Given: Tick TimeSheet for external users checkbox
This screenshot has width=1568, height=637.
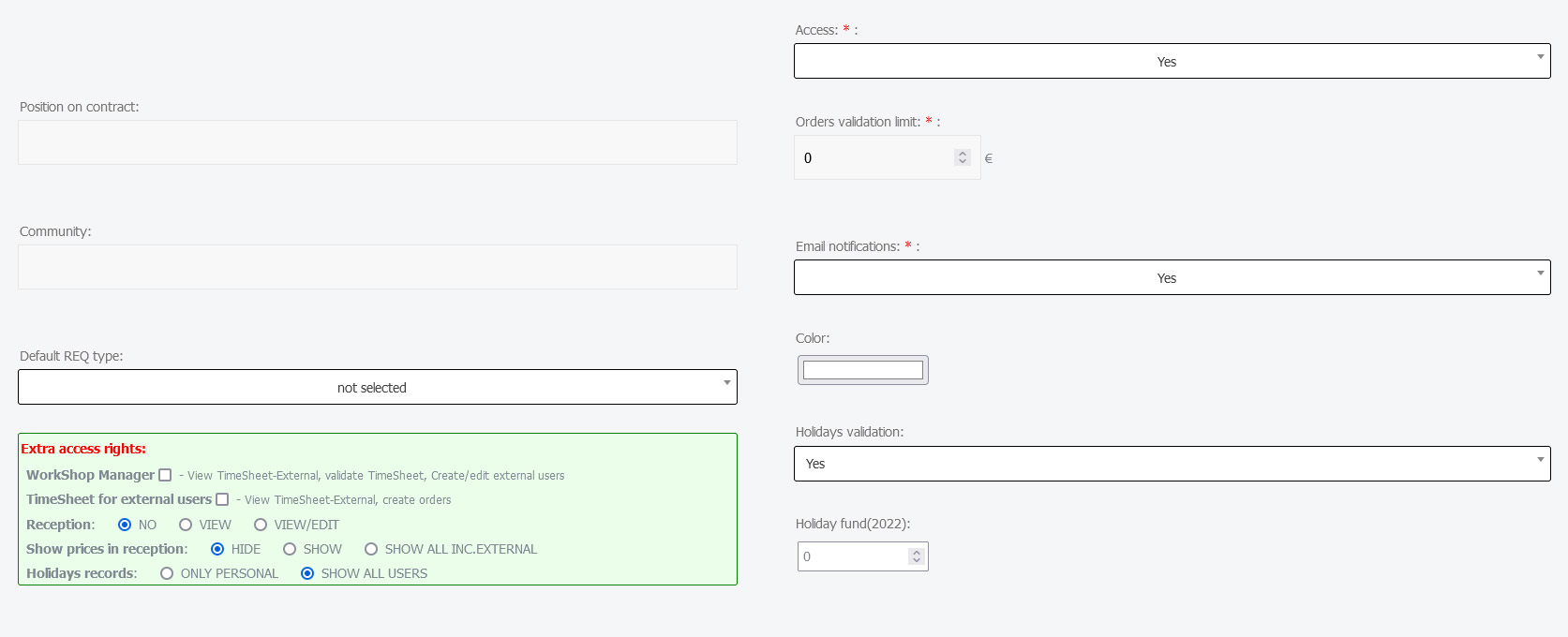Looking at the screenshot, I should coord(222,499).
